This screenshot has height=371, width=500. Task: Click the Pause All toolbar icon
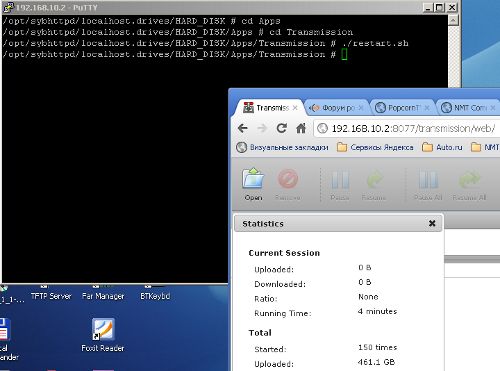[428, 185]
